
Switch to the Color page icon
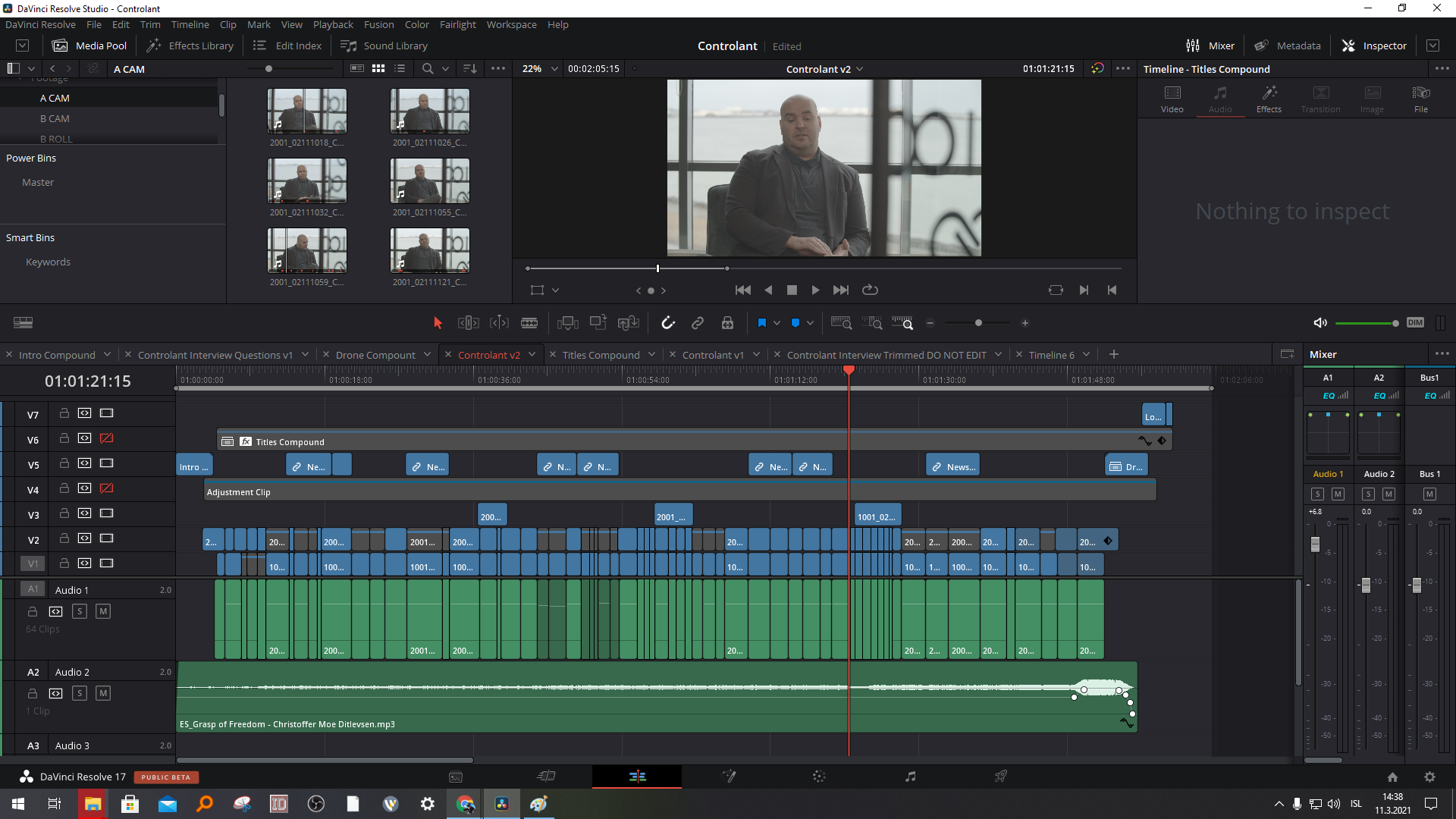(819, 777)
